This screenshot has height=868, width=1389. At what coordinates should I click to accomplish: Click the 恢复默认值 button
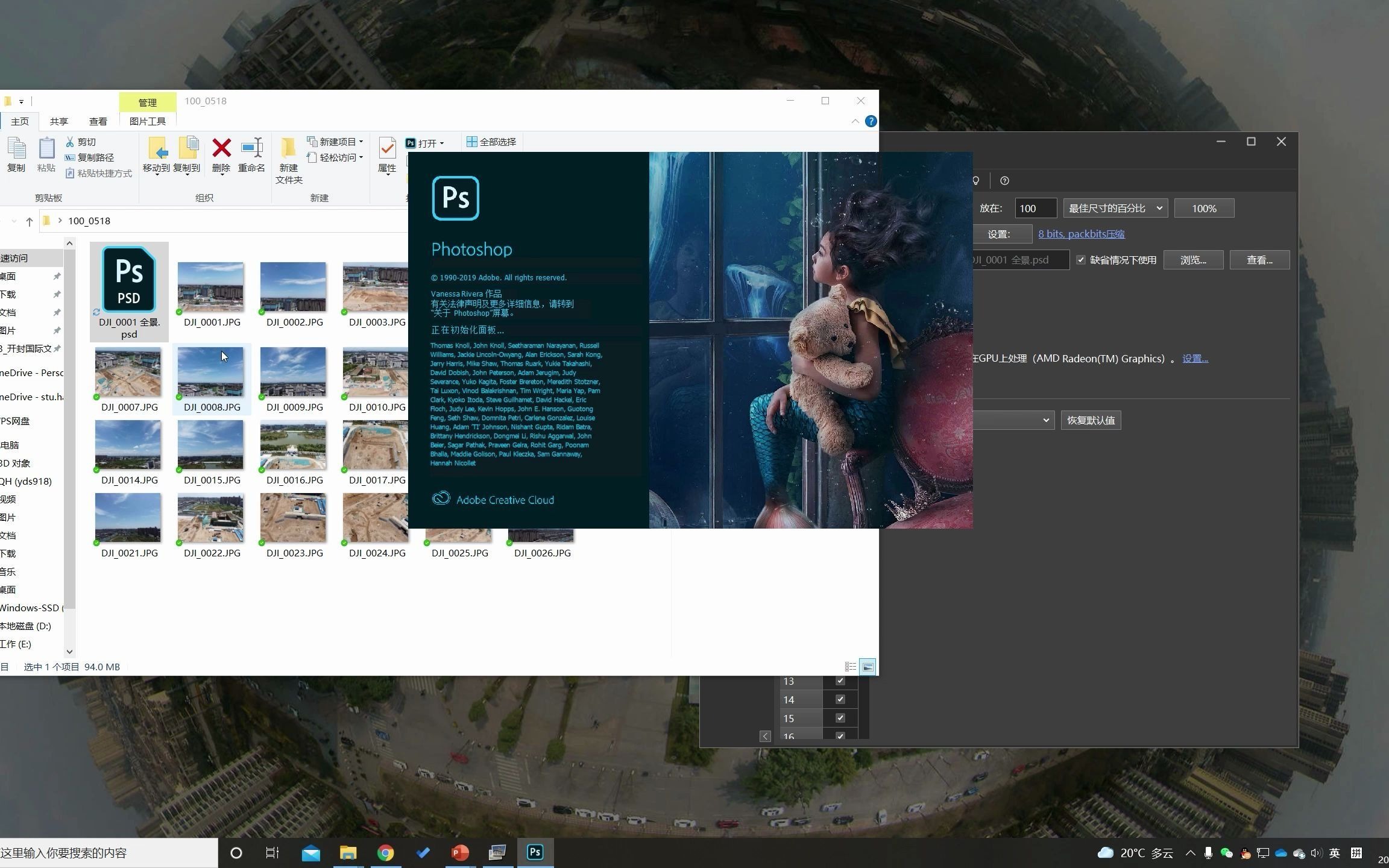coord(1092,420)
